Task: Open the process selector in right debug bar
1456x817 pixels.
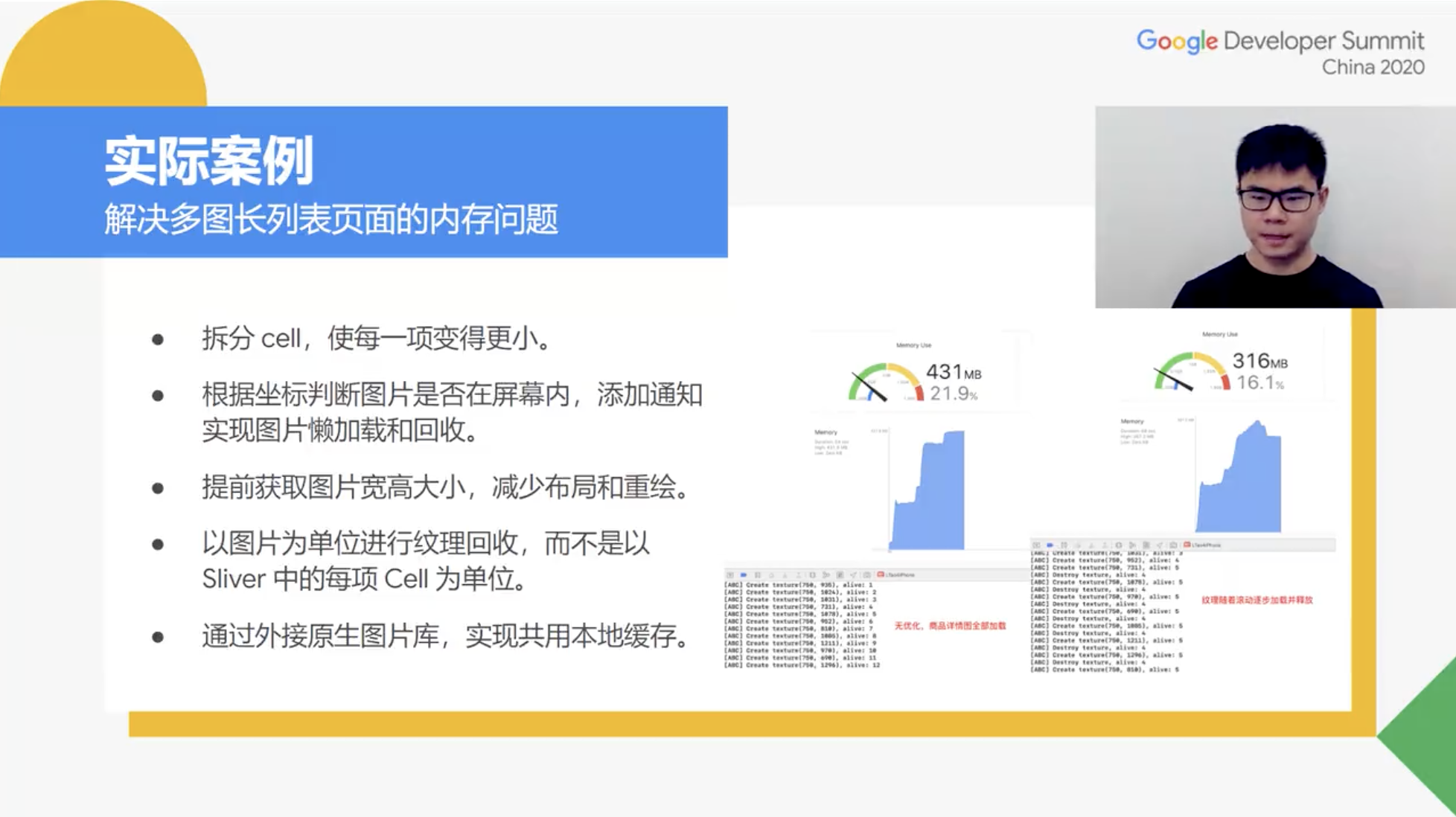Action: pos(1204,545)
